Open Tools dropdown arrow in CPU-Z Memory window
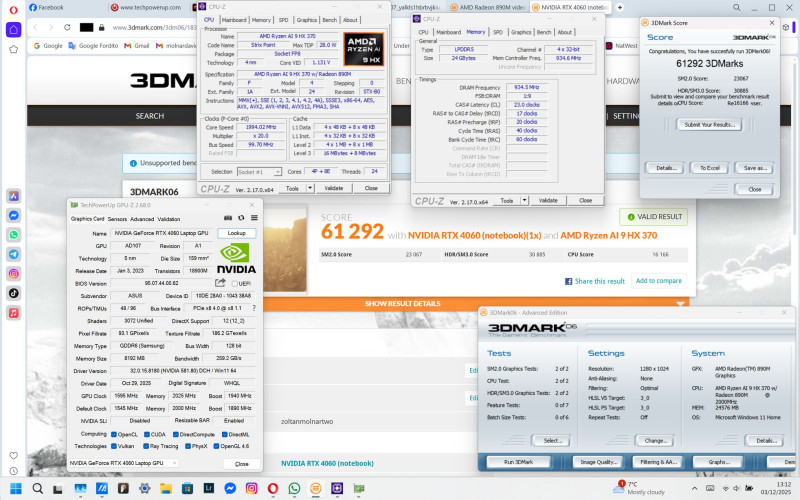 tap(524, 201)
